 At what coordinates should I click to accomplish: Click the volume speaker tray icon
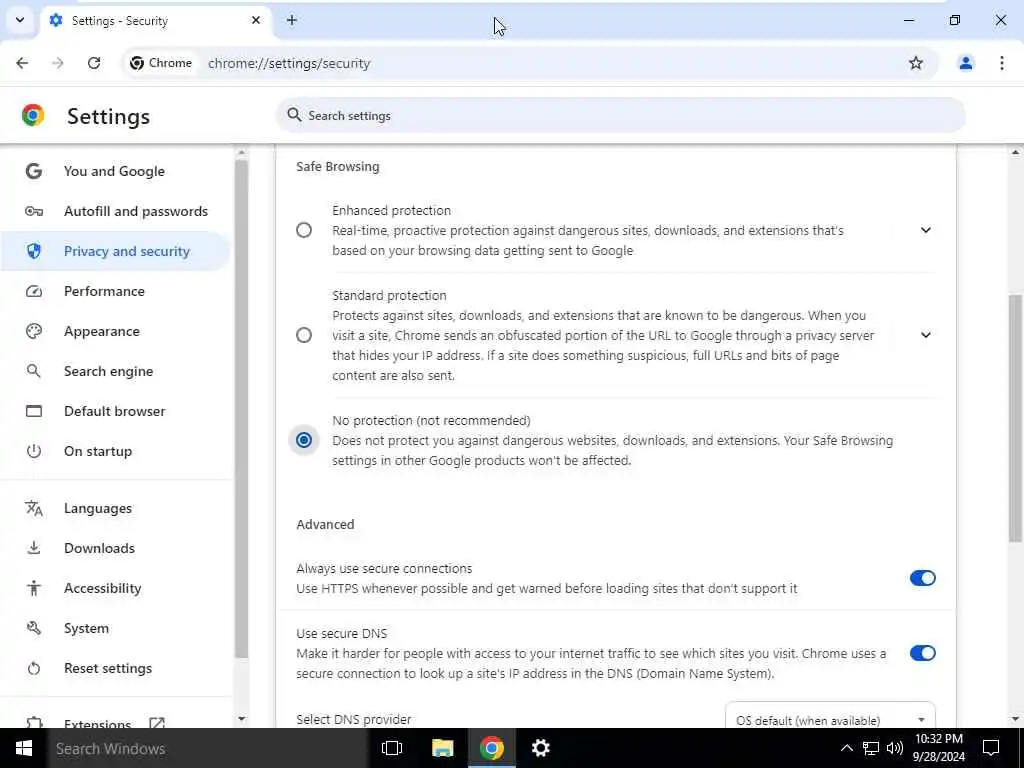coord(895,748)
